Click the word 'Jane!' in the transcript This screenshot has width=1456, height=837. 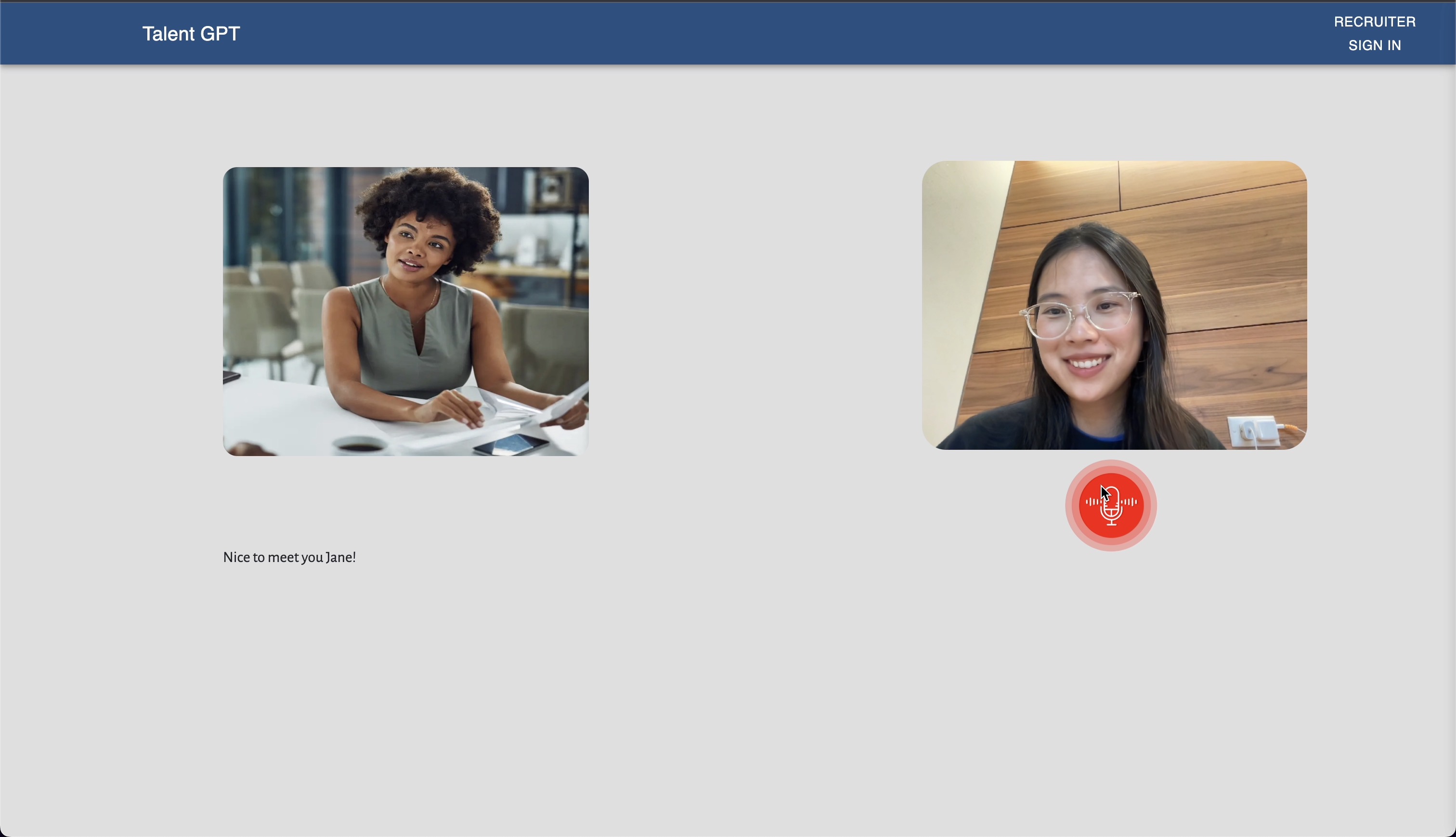[341, 557]
